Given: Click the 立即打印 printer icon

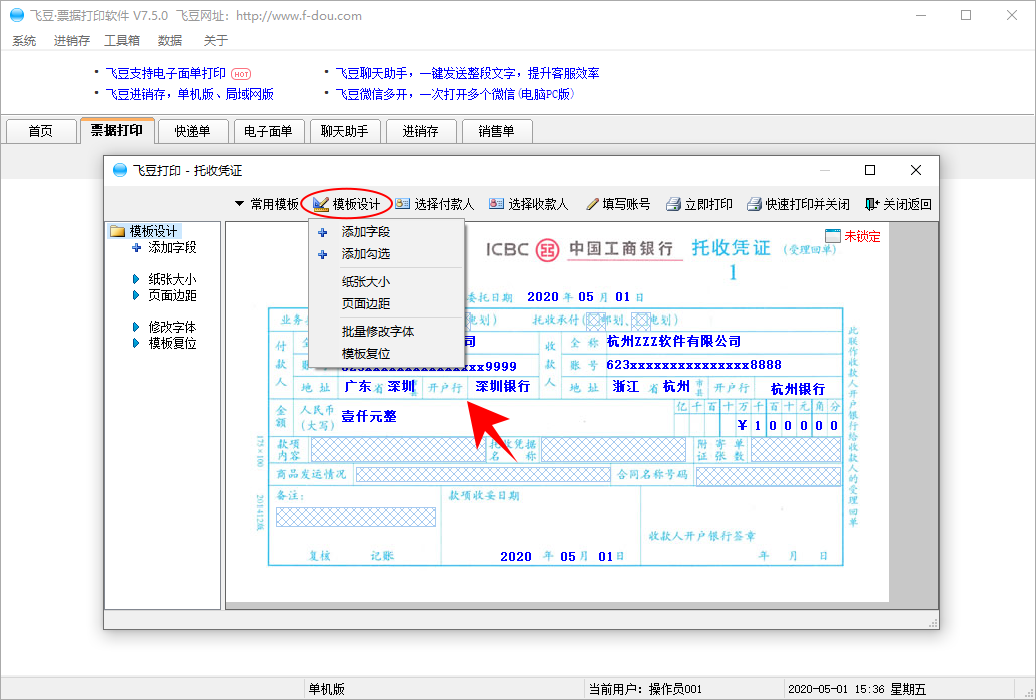Looking at the screenshot, I should tap(673, 204).
